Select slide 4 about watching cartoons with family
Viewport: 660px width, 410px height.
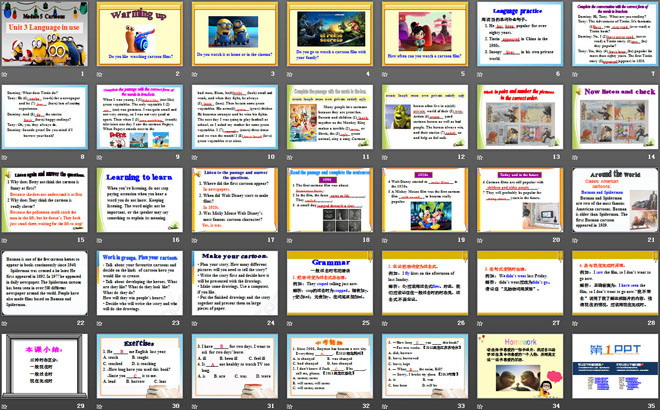(330, 34)
